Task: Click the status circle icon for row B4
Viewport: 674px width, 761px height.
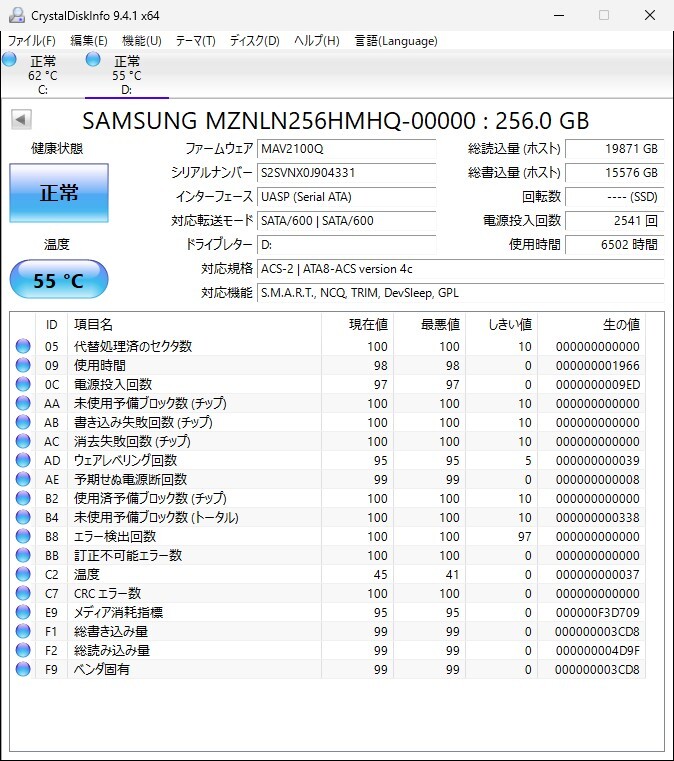Action: click(23, 517)
